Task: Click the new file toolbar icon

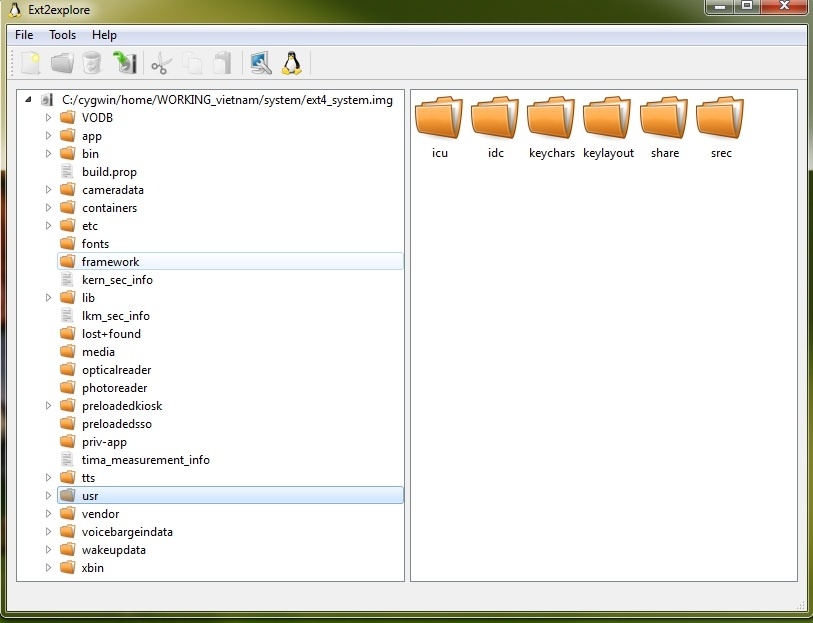Action: click(30, 63)
